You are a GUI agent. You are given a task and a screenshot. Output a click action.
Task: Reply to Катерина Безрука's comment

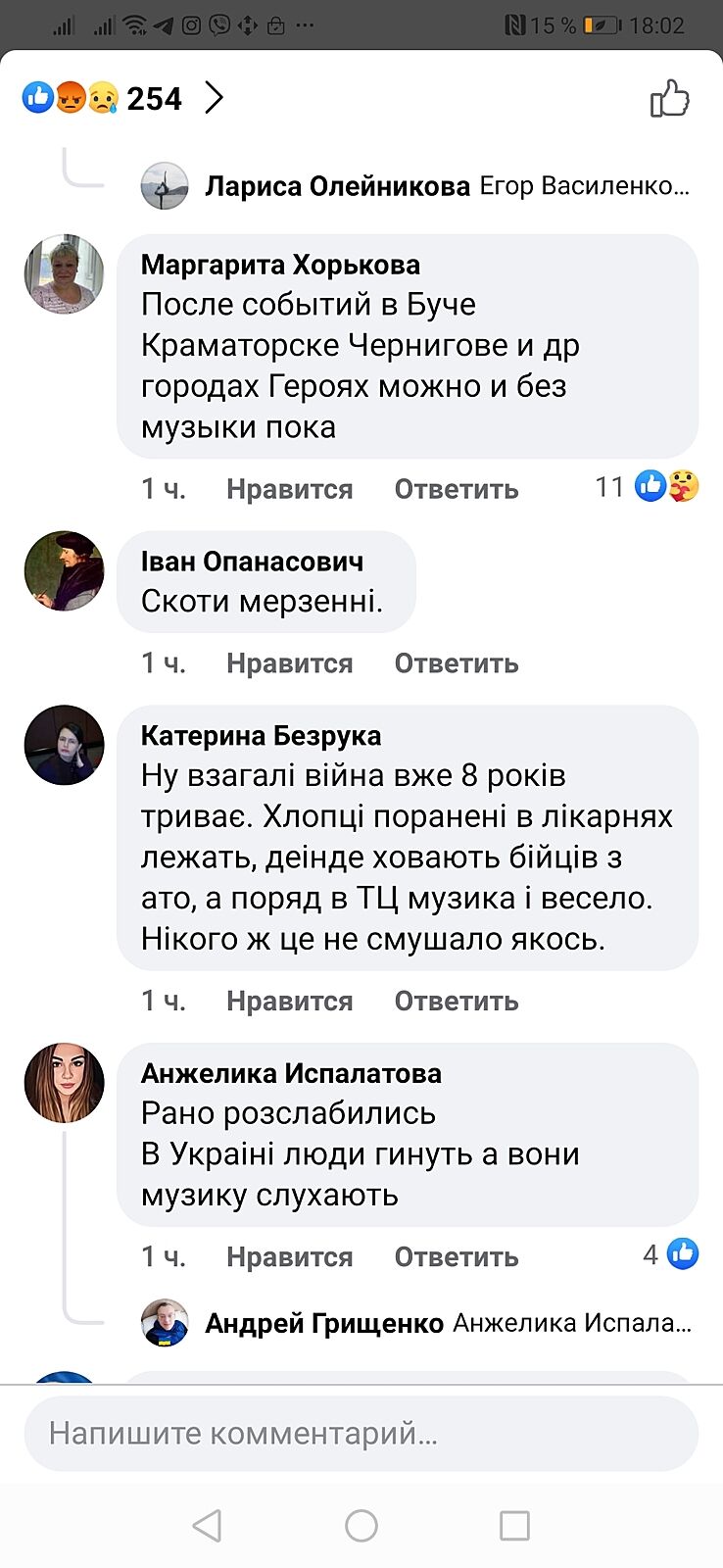tap(457, 1001)
